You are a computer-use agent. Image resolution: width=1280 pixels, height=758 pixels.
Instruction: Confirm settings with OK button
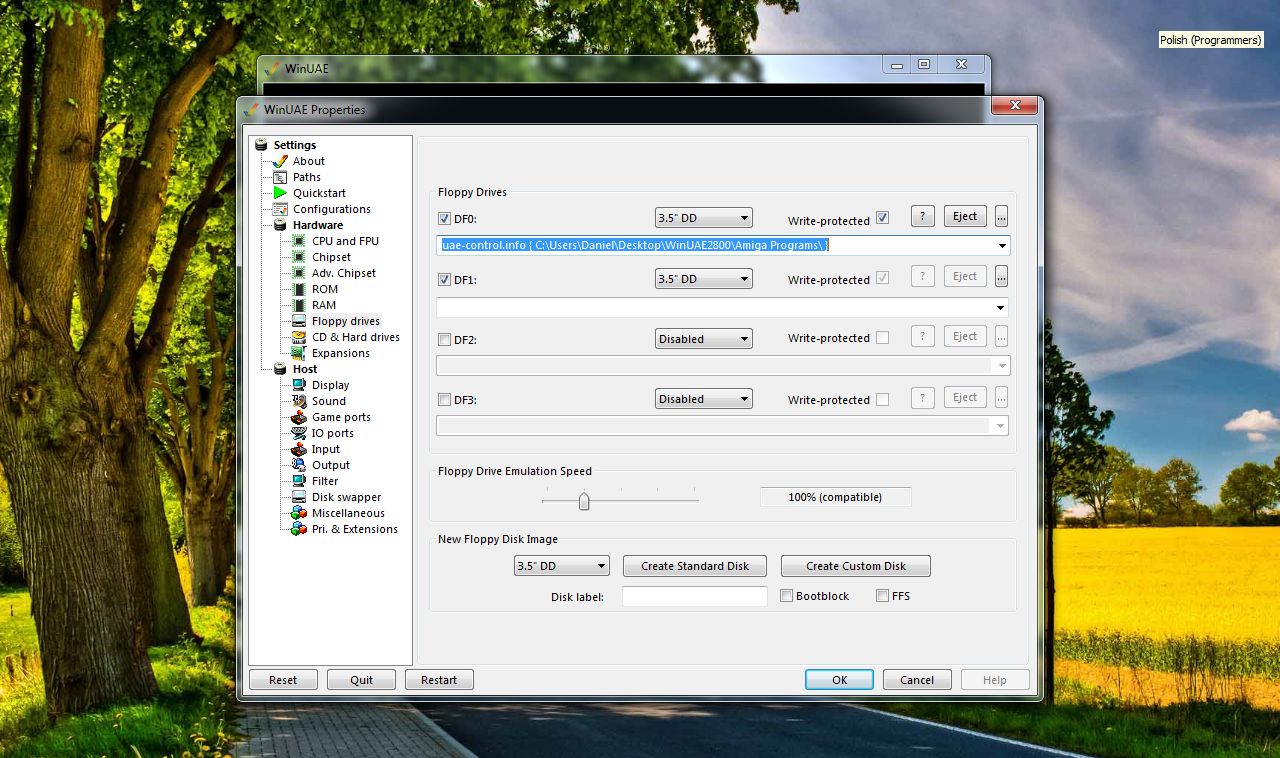(839, 680)
